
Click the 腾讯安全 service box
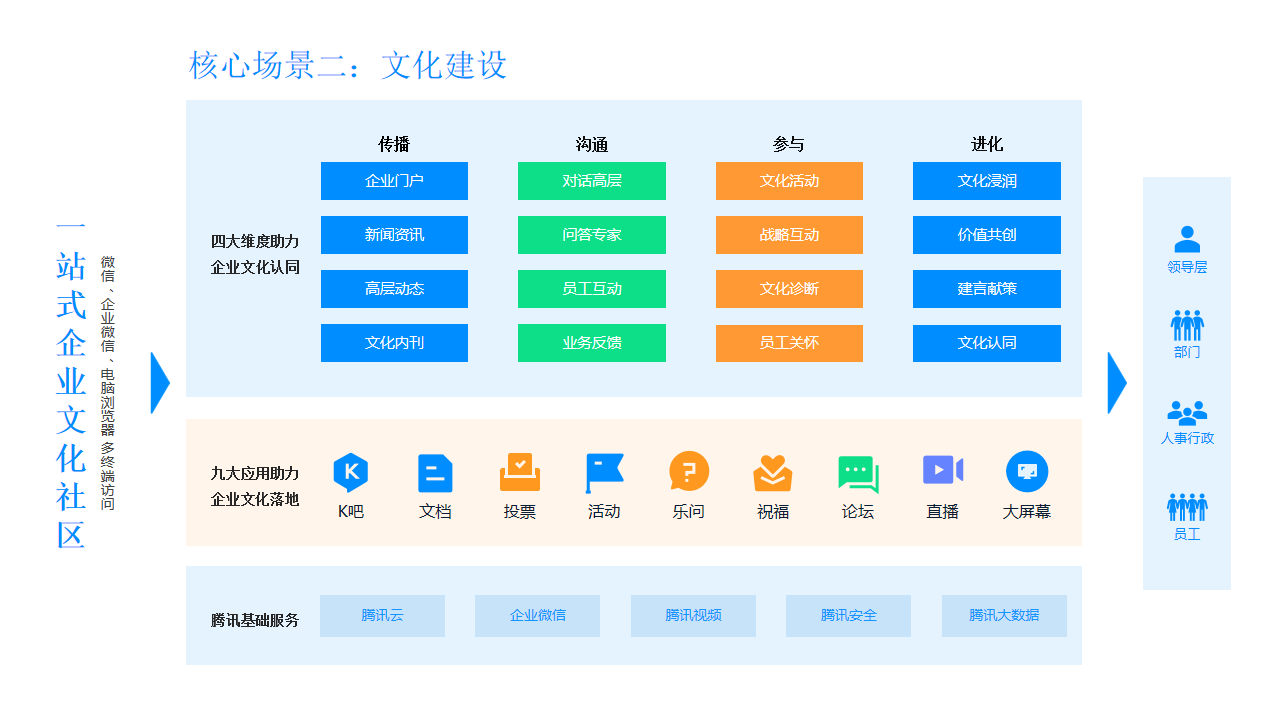tap(849, 616)
